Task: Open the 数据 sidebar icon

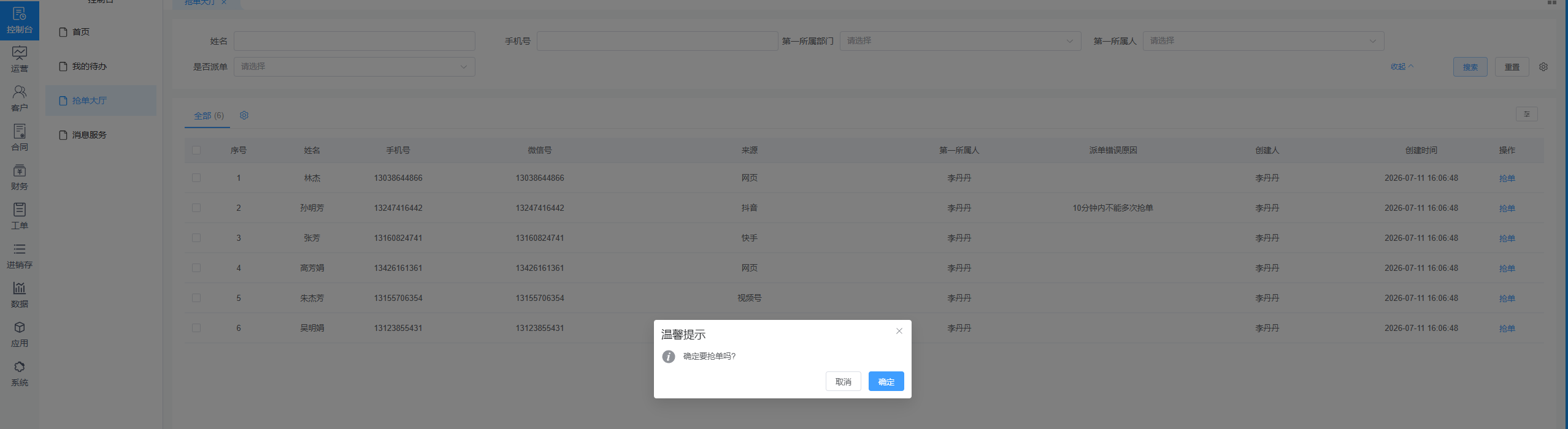Action: pyautogui.click(x=20, y=295)
